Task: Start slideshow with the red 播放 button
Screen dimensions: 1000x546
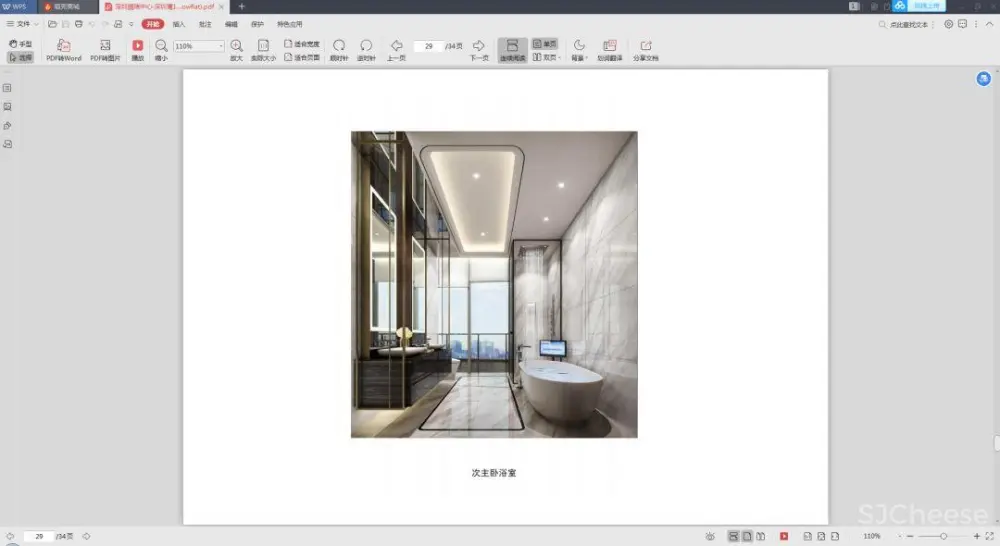Action: coord(138,50)
